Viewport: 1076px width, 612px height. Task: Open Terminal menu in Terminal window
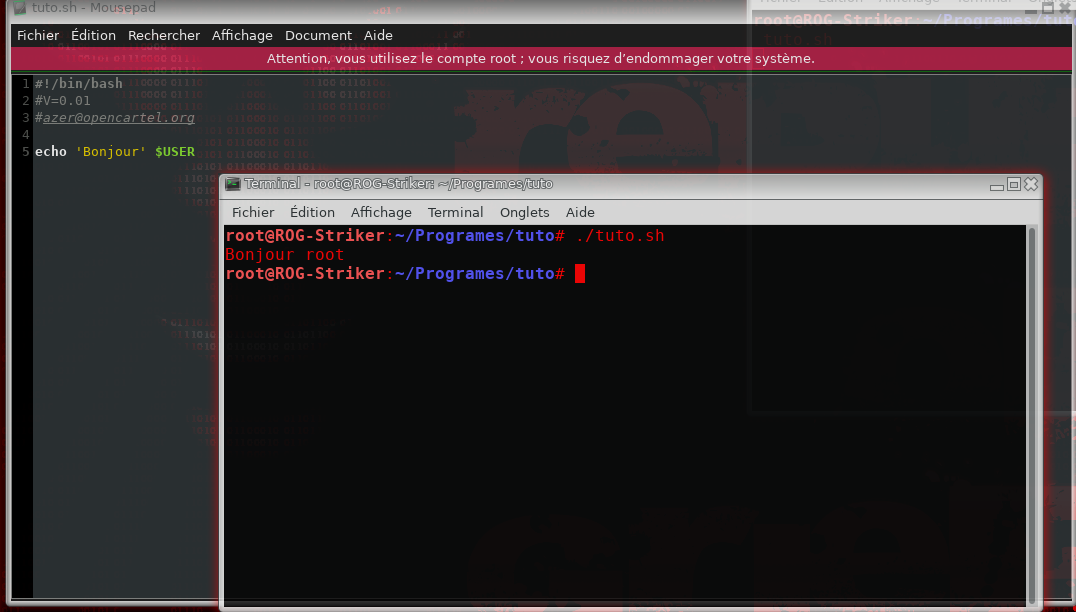tap(456, 213)
